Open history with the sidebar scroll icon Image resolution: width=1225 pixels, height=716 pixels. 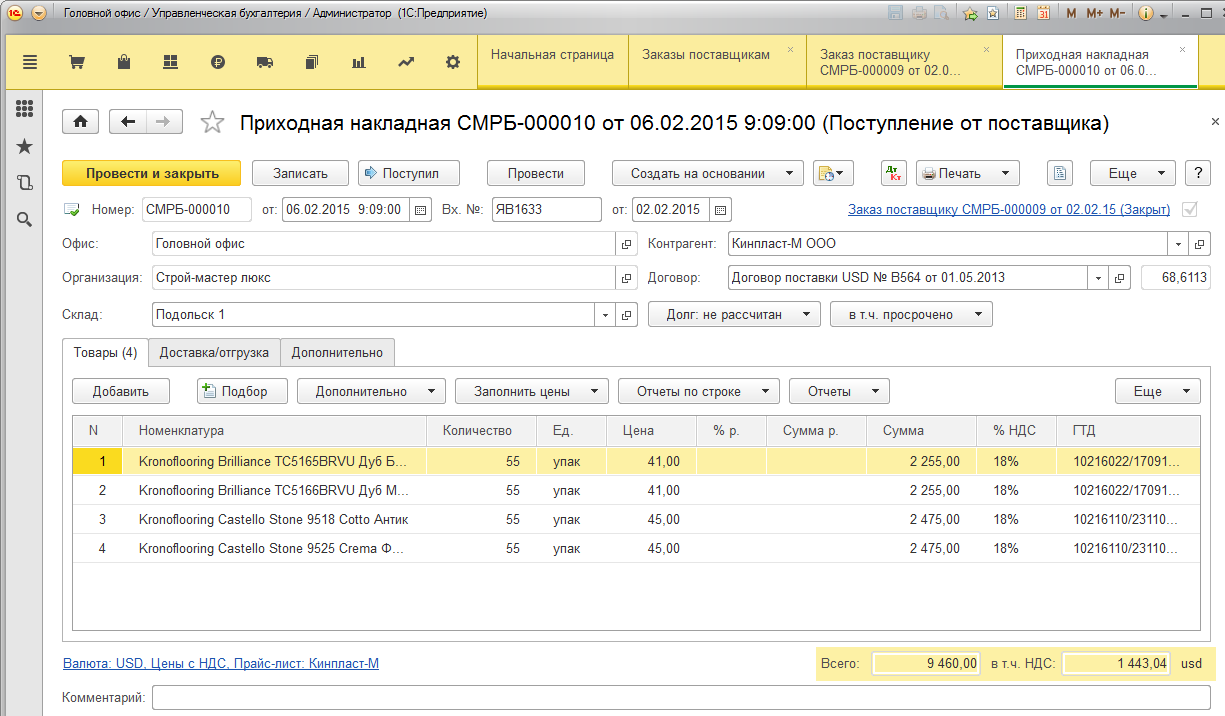(x=25, y=183)
